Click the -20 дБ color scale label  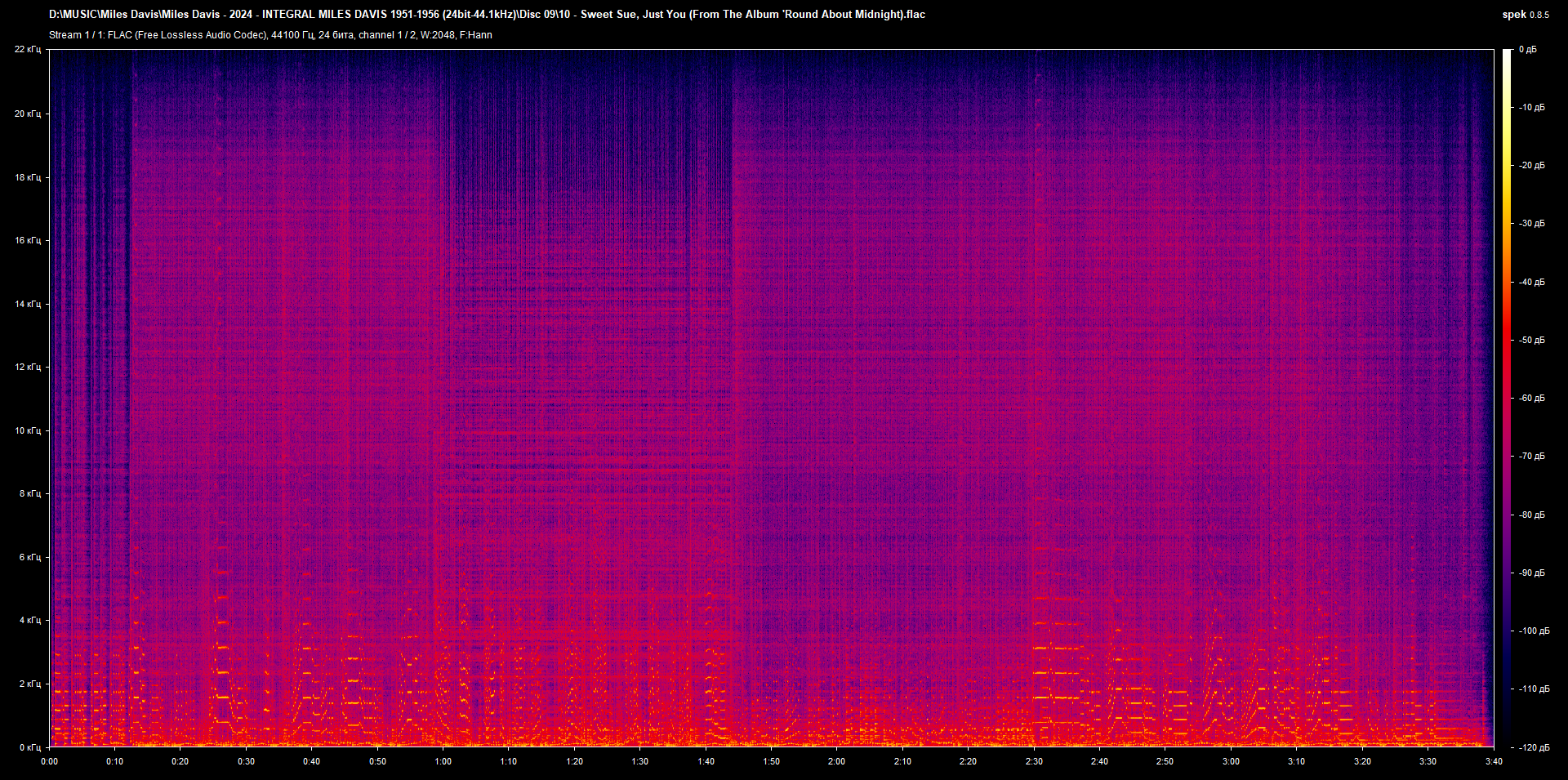coord(1532,165)
